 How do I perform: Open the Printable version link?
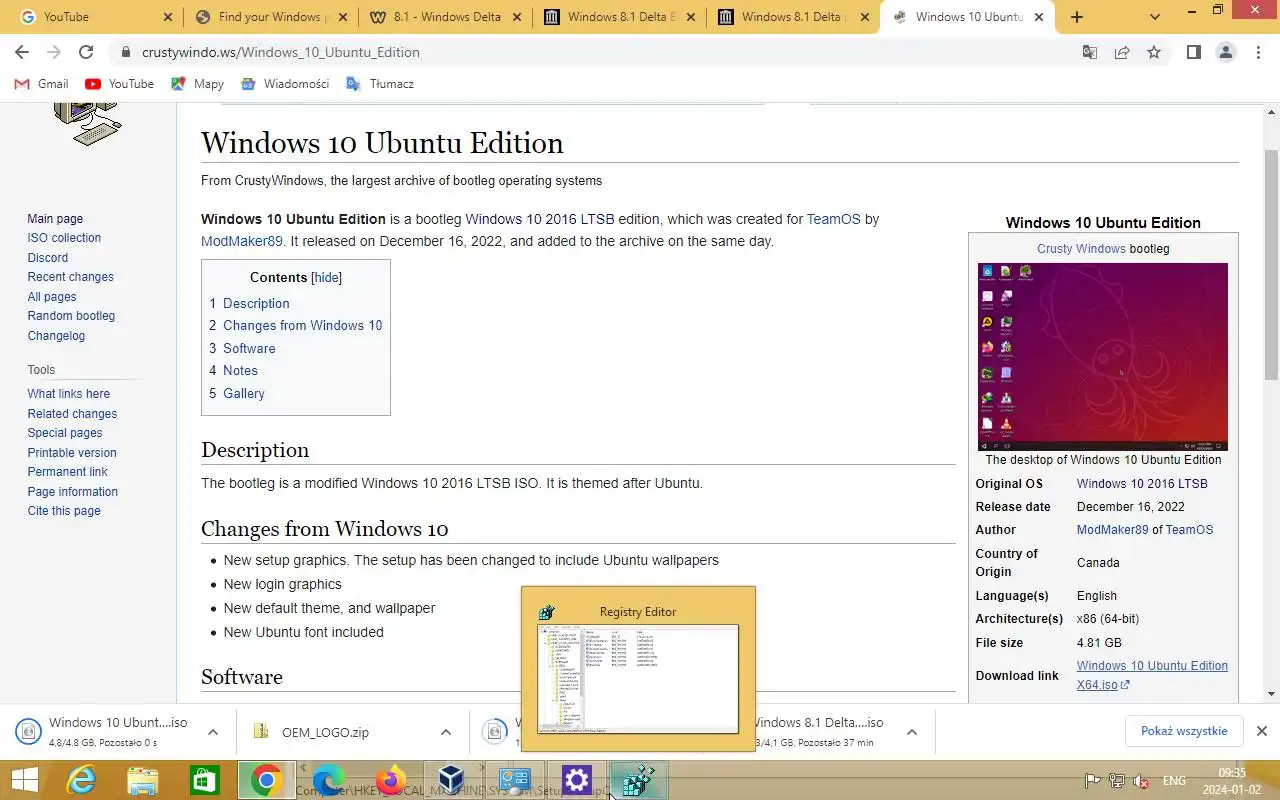[x=72, y=453]
